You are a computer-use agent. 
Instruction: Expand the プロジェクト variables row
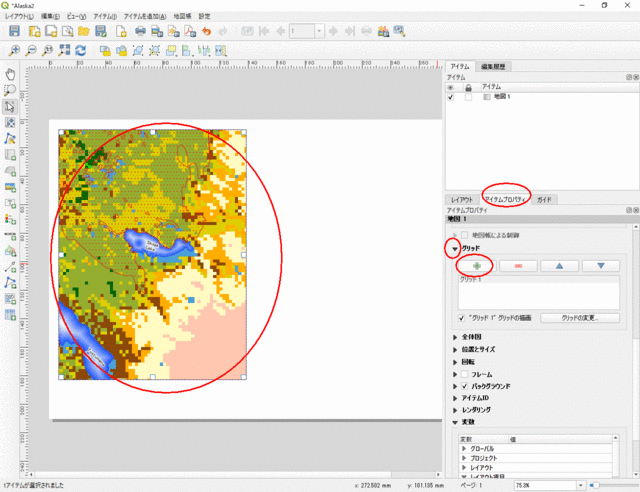pos(464,458)
